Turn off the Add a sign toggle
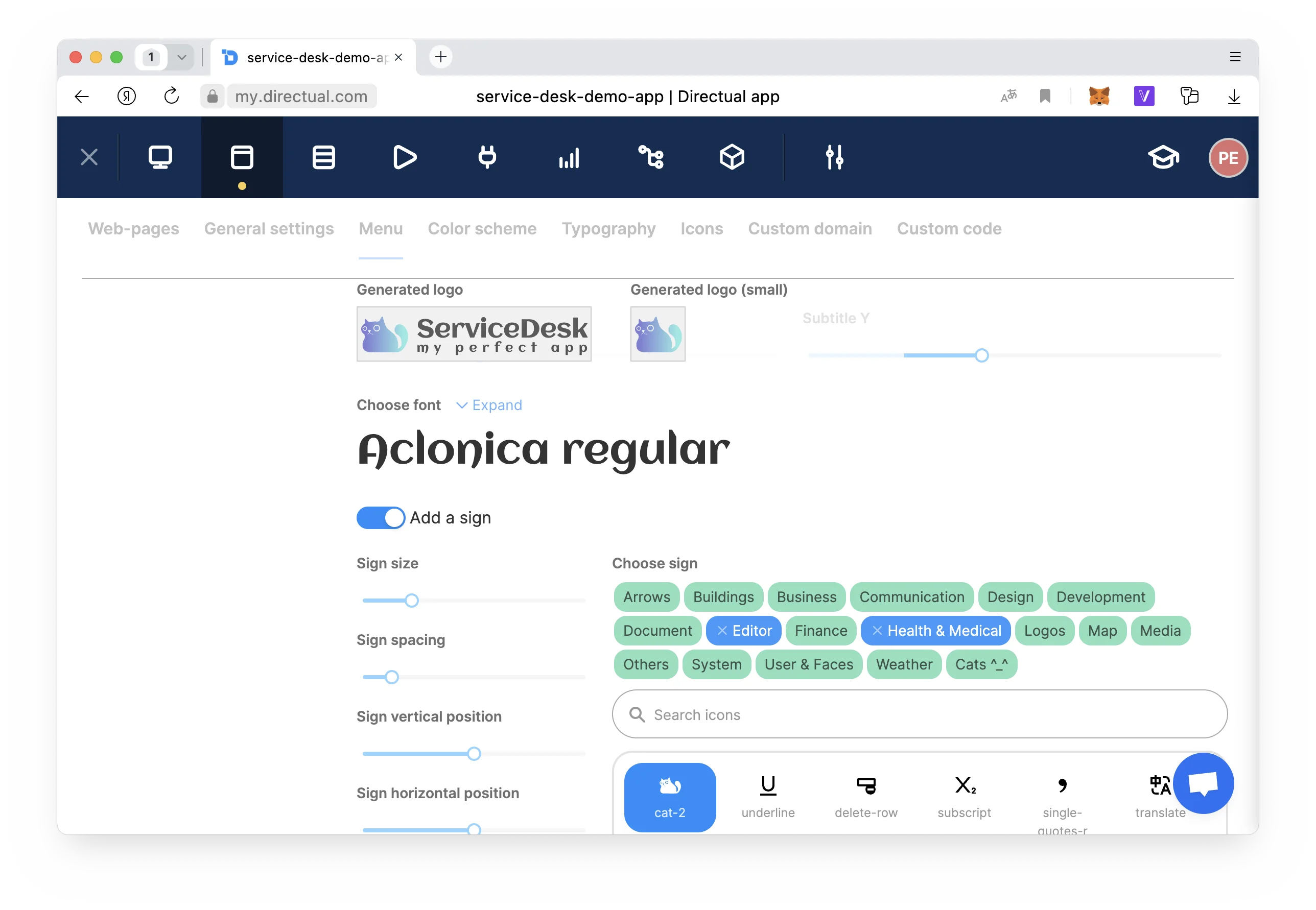Screen dimensions: 1316x910 381,518
